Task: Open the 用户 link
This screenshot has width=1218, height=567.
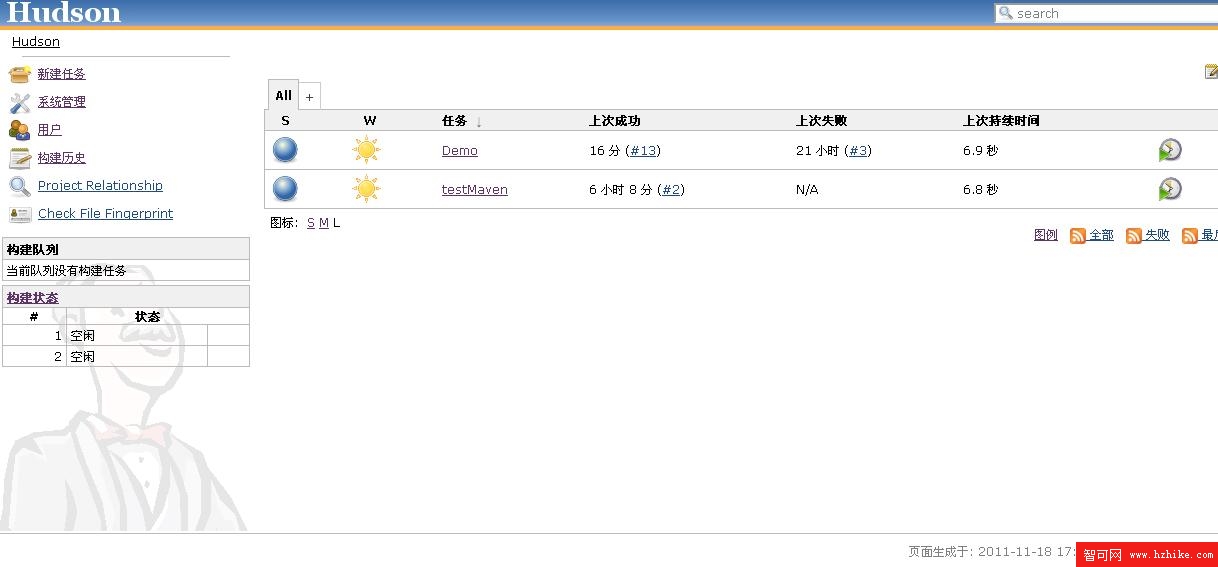Action: pos(50,130)
